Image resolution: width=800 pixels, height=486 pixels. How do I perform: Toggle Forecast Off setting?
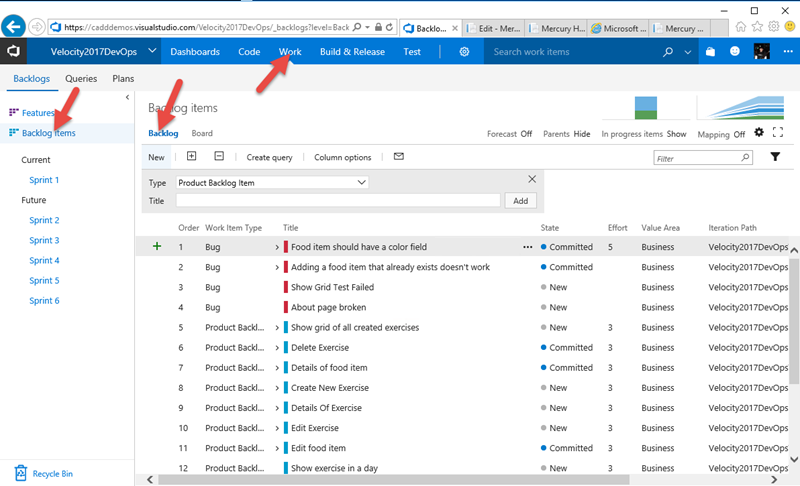[x=509, y=134]
